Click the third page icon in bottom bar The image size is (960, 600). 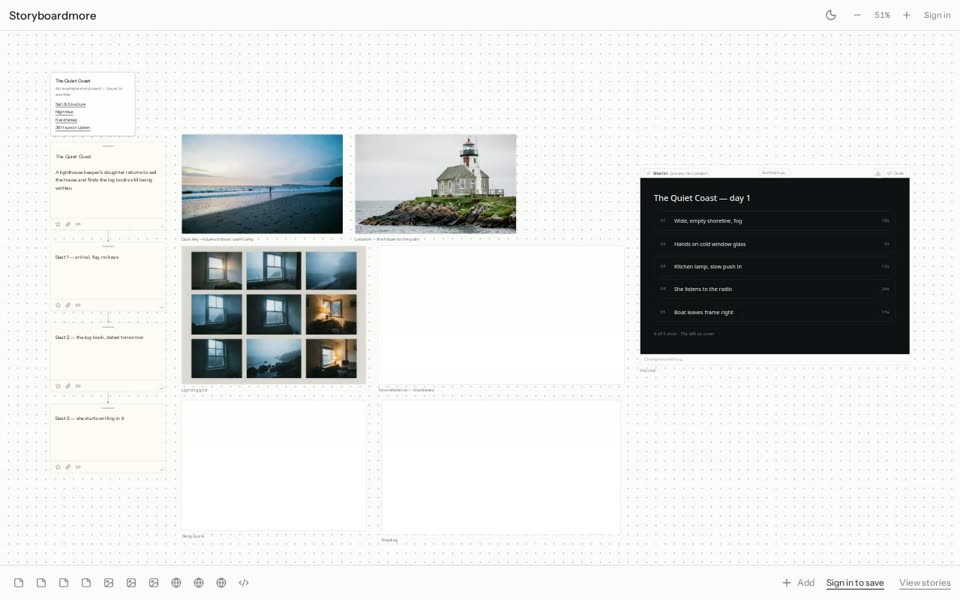[x=64, y=583]
